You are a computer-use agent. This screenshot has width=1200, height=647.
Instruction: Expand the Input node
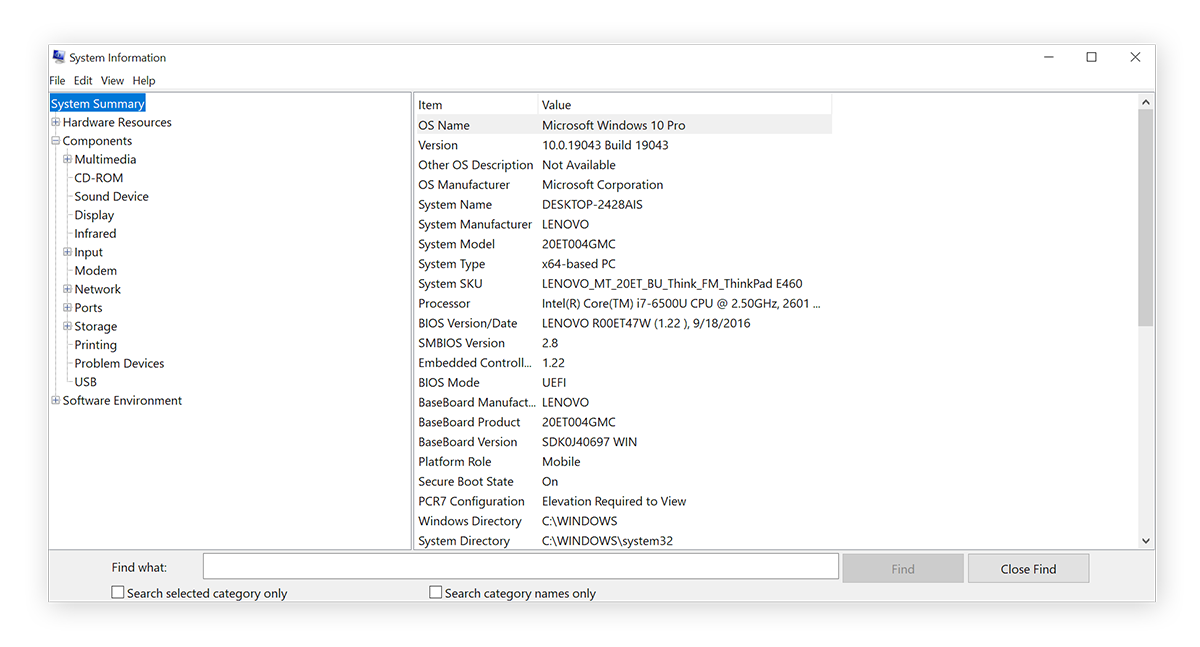(67, 251)
